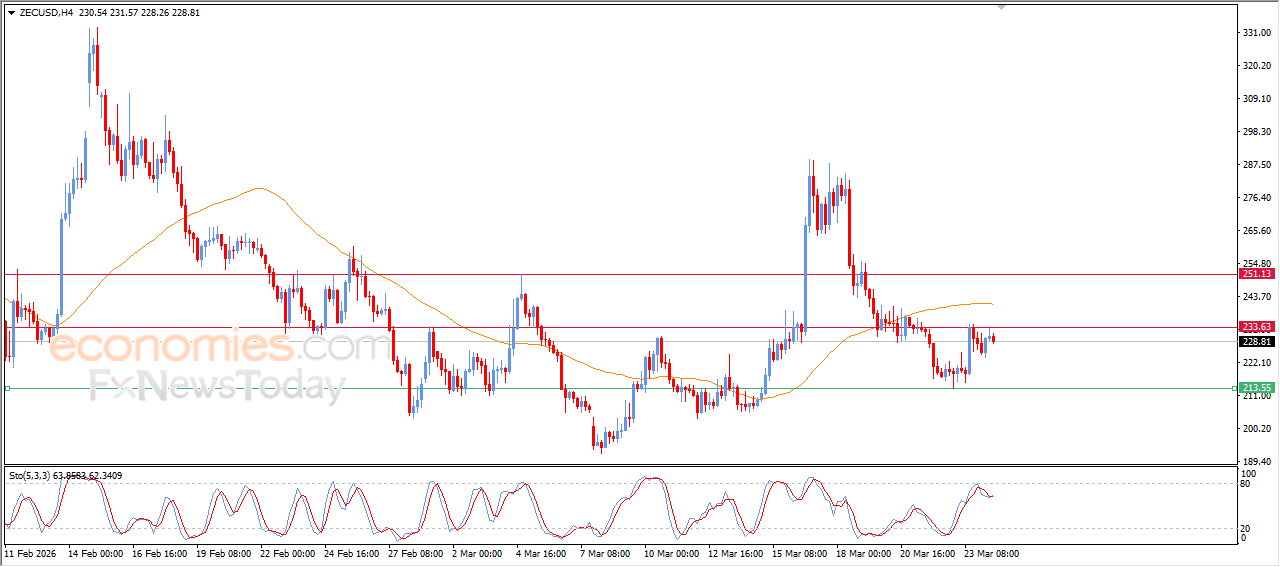Click the ZECUSD,H4 symbol label
This screenshot has width=1280, height=567.
(x=46, y=13)
